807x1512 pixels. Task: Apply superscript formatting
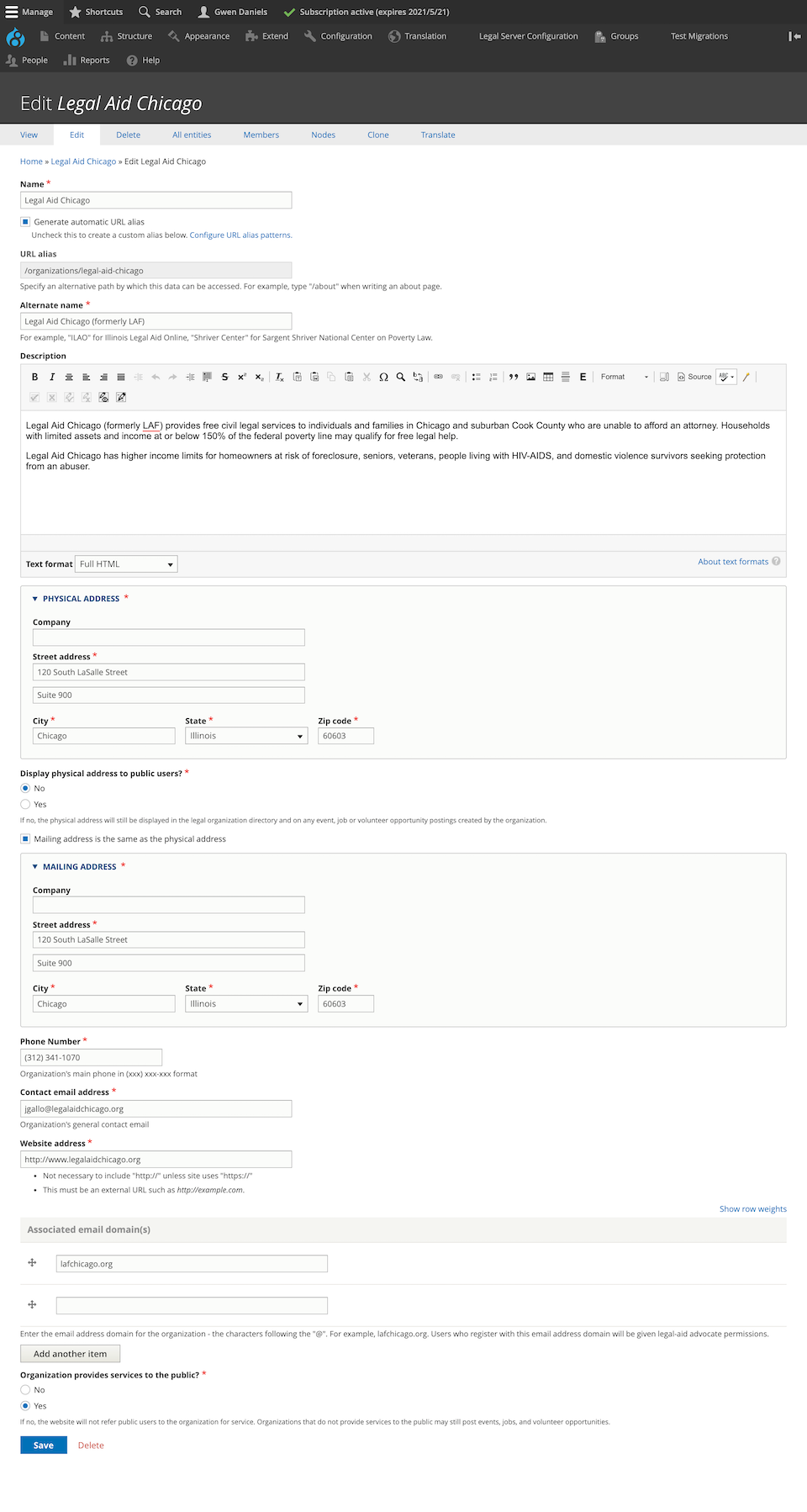coord(242,377)
